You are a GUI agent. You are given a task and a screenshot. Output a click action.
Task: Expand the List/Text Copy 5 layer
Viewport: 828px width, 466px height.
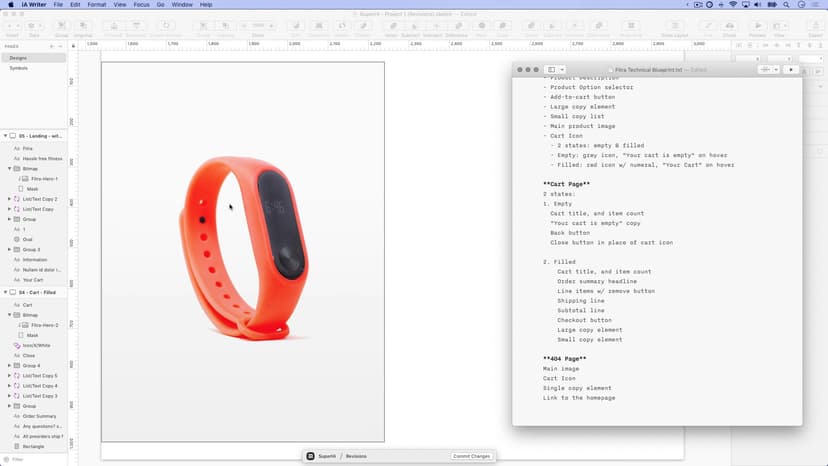pyautogui.click(x=10, y=376)
